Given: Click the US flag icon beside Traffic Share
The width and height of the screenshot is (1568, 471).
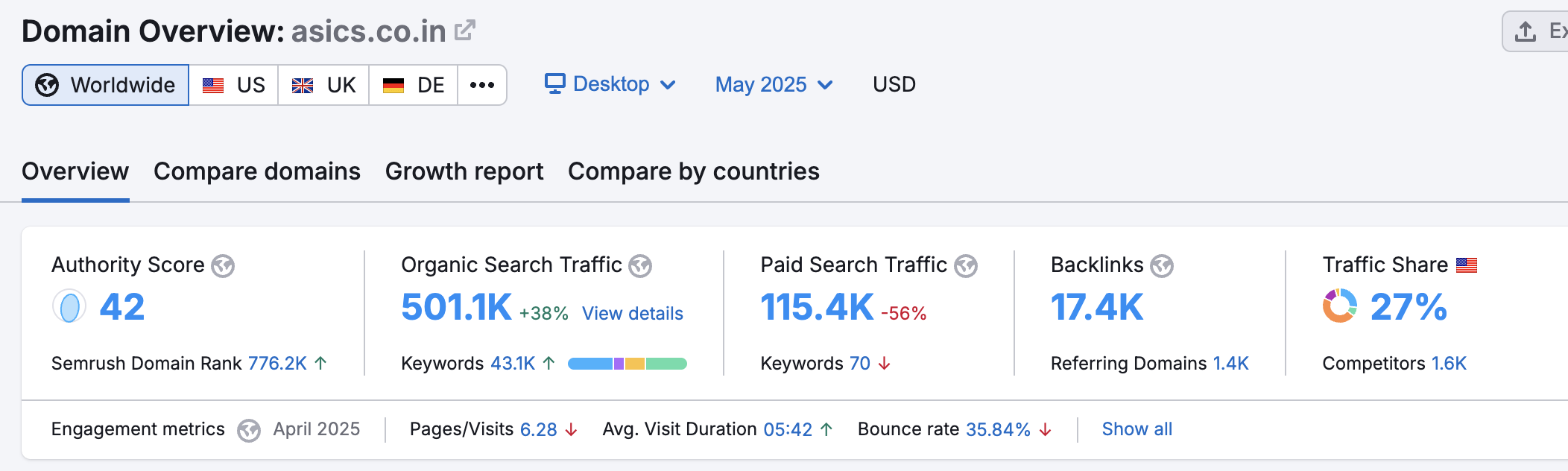Looking at the screenshot, I should point(1467,265).
